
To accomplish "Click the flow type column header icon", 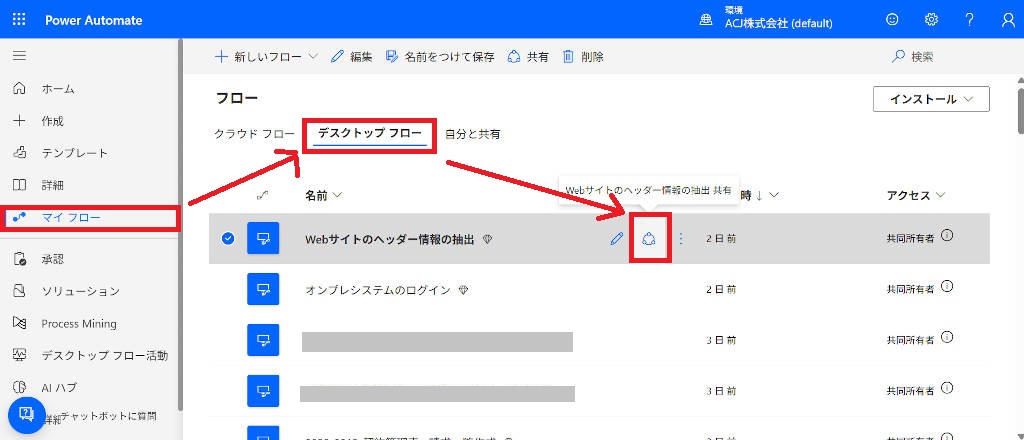I will (263, 195).
